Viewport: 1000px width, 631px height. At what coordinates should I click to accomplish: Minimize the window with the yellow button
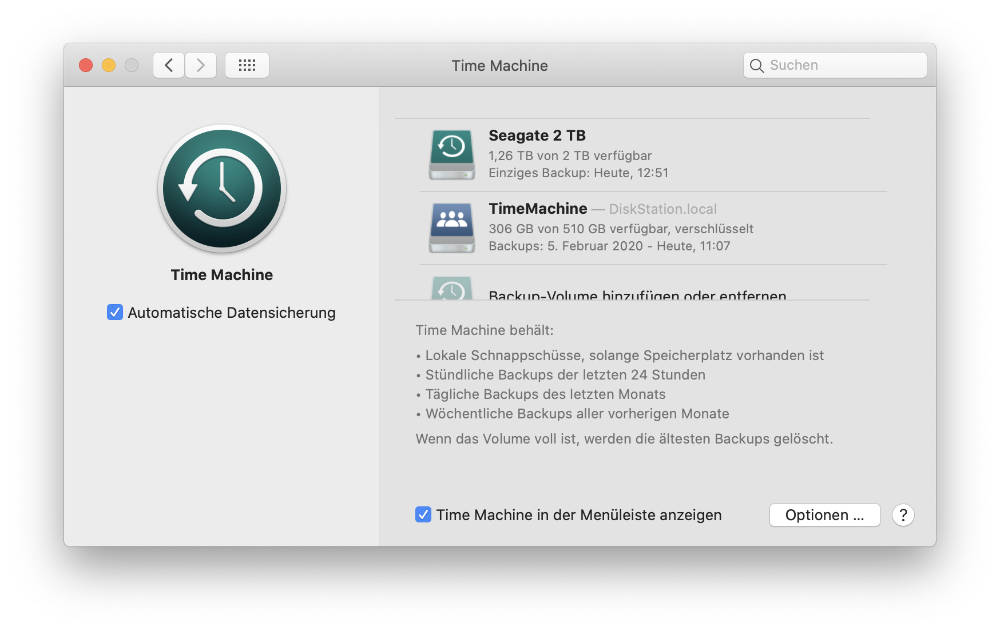point(109,65)
